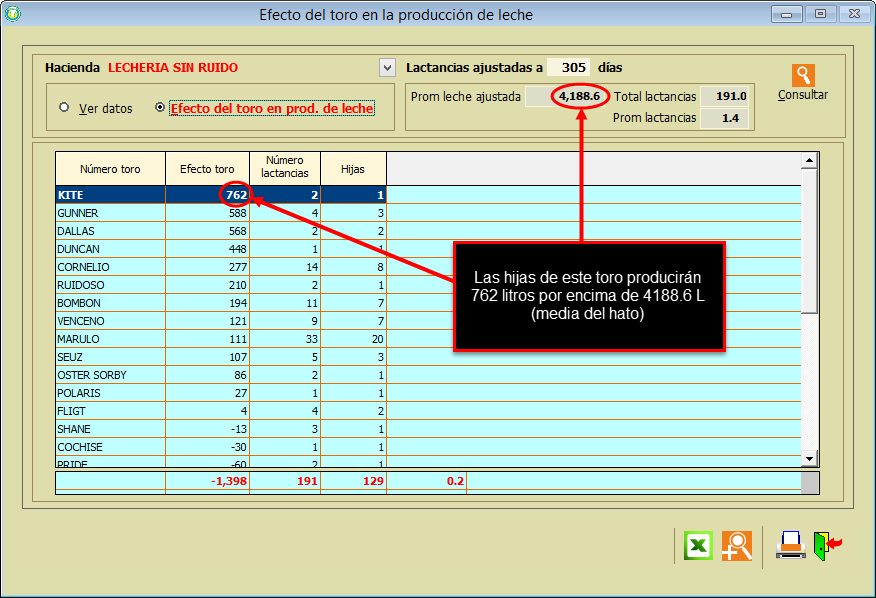Maximize the window

[820, 13]
